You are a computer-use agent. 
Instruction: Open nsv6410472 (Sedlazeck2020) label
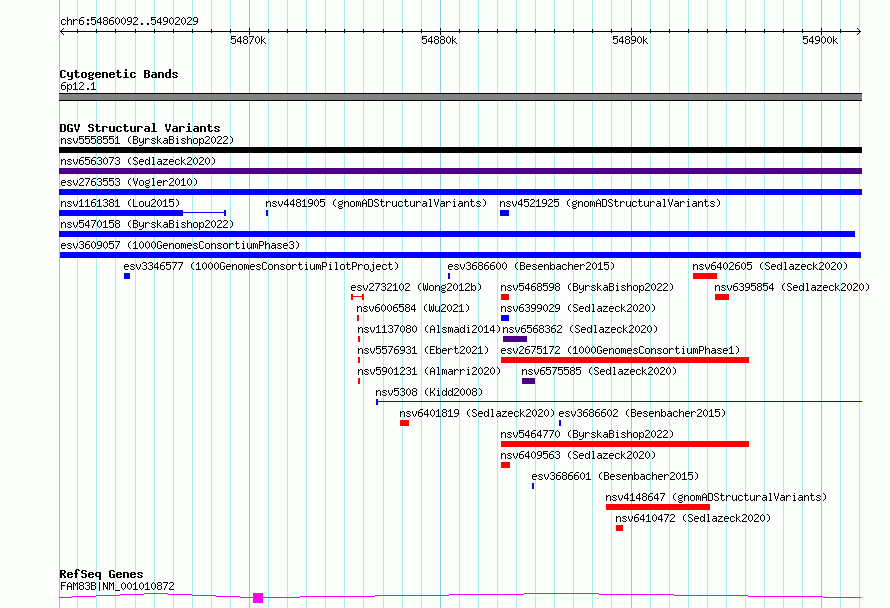693,518
